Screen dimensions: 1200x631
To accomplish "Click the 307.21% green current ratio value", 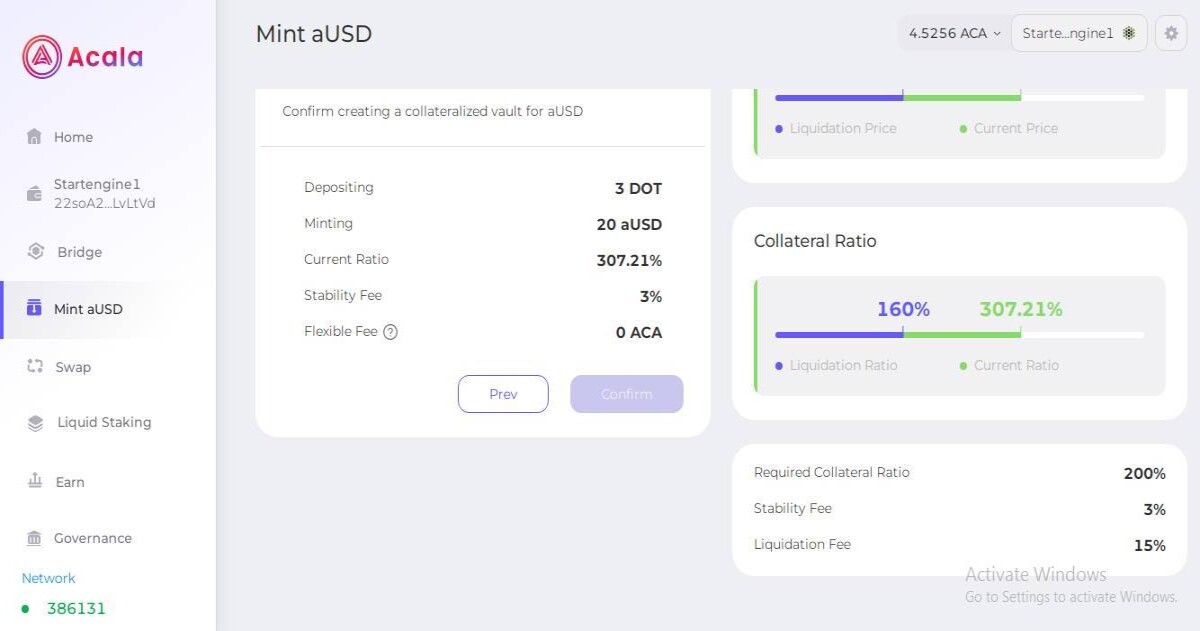I will [x=1021, y=309].
